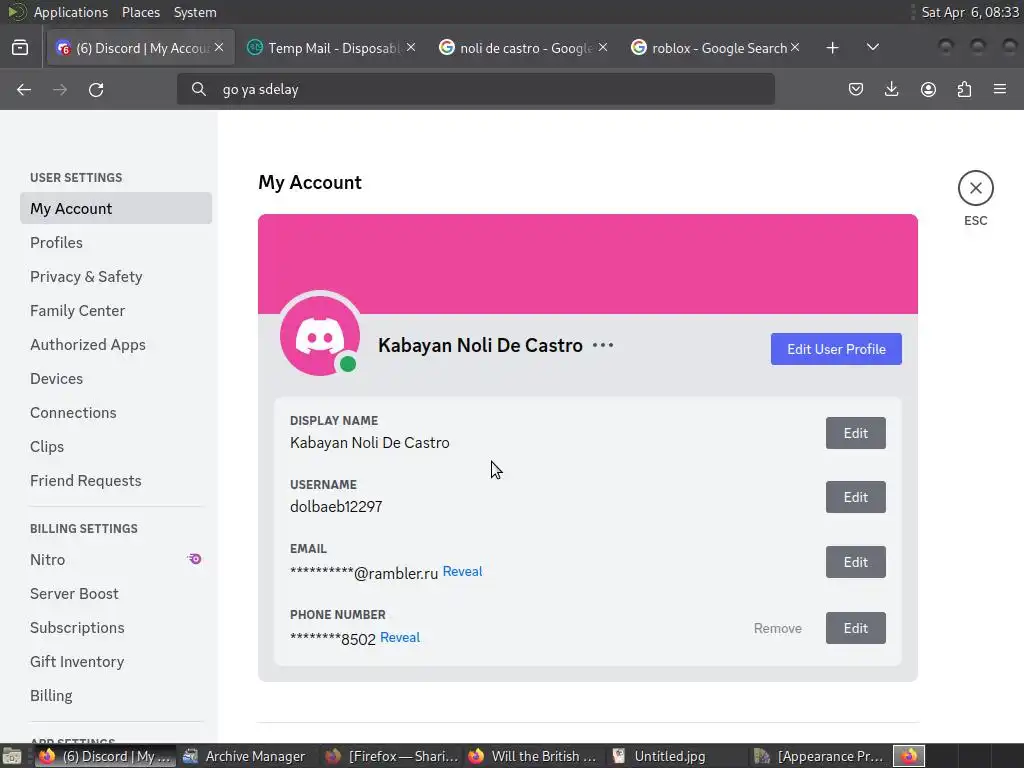Expand the list all tabs chevron

click(x=872, y=47)
